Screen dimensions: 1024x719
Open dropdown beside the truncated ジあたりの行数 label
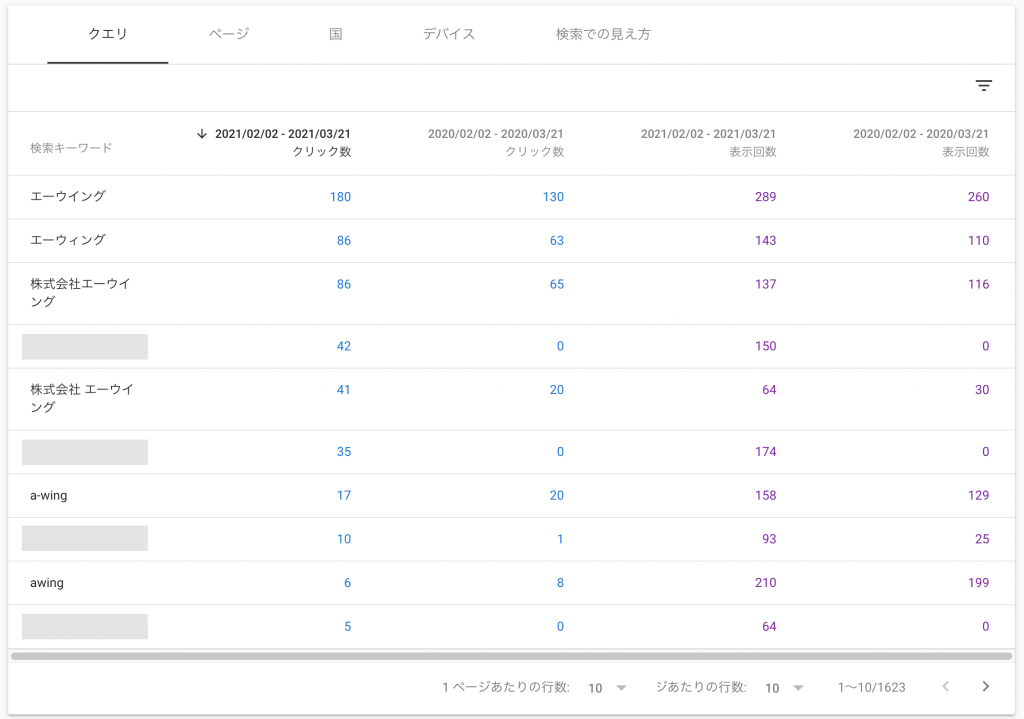pos(785,688)
